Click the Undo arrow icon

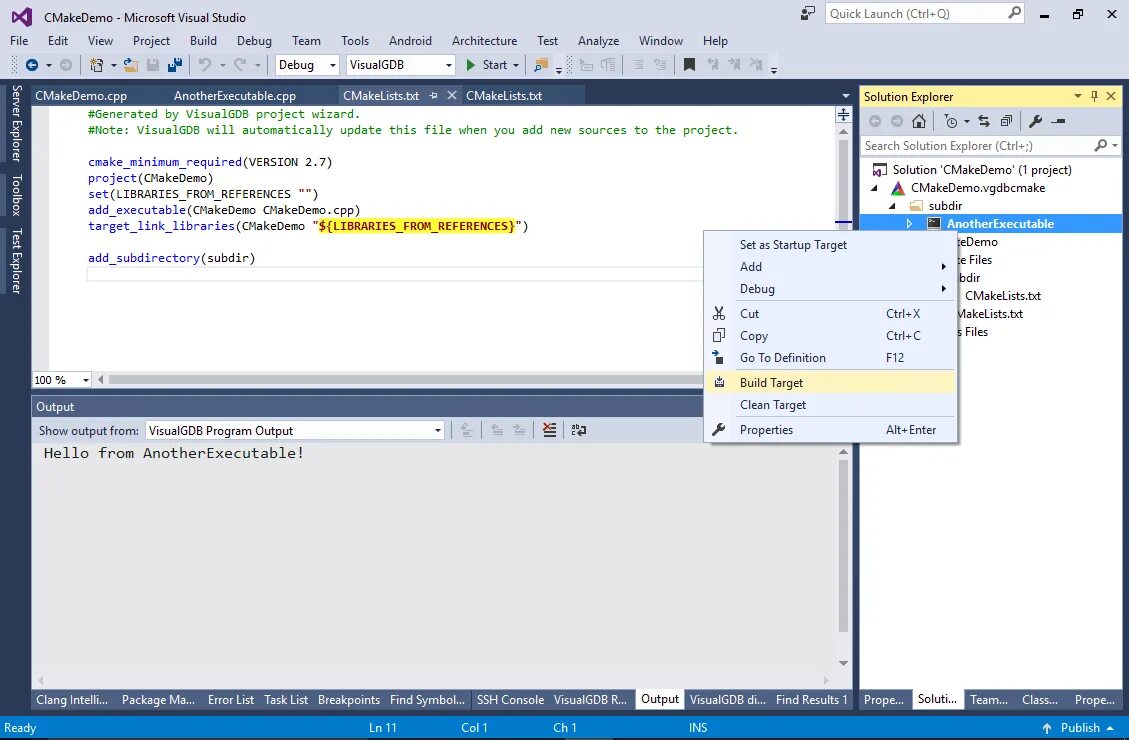click(x=205, y=65)
